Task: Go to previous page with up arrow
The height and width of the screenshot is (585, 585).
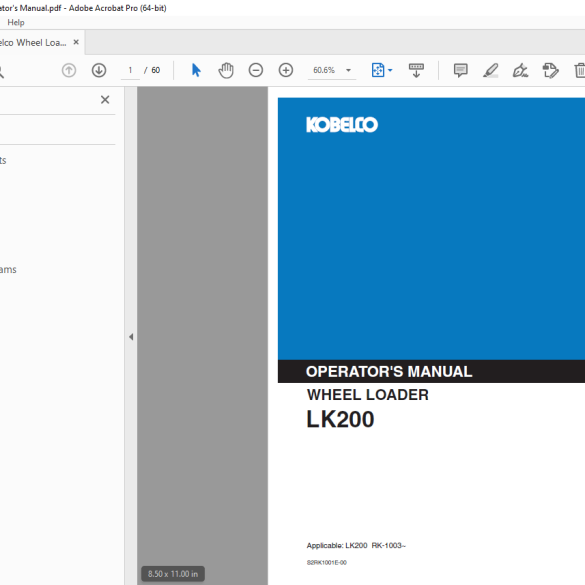Action: coord(69,70)
